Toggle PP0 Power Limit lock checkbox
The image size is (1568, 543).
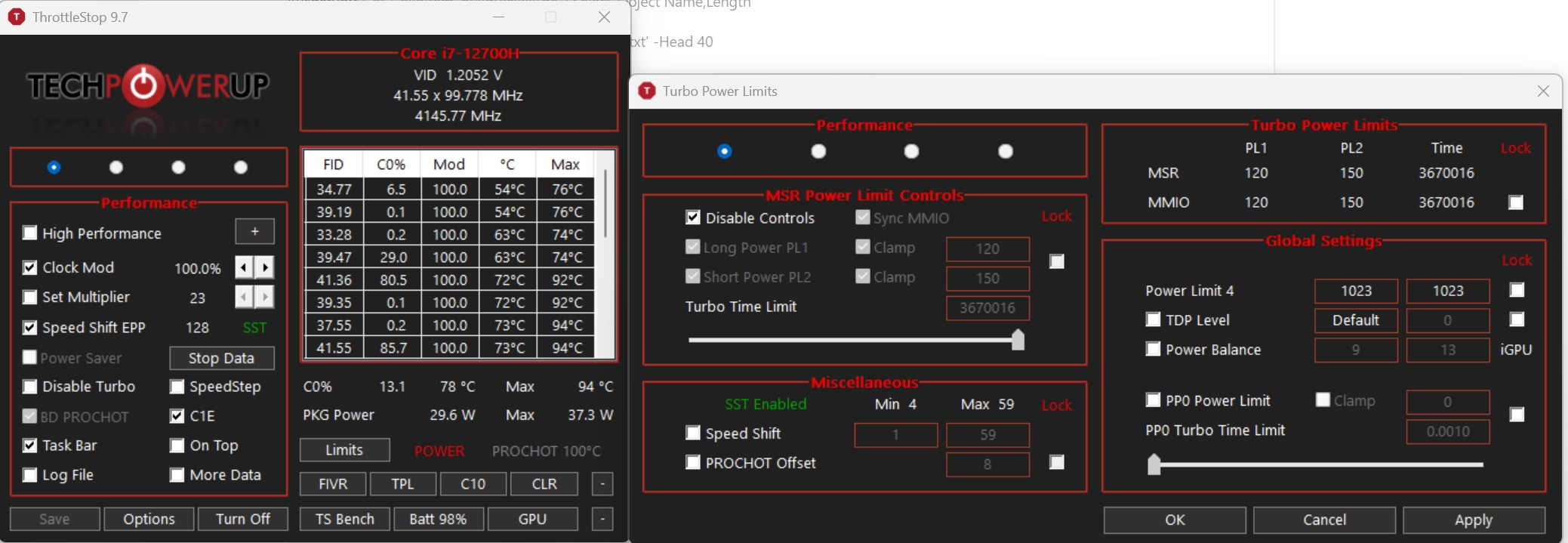tap(1517, 415)
